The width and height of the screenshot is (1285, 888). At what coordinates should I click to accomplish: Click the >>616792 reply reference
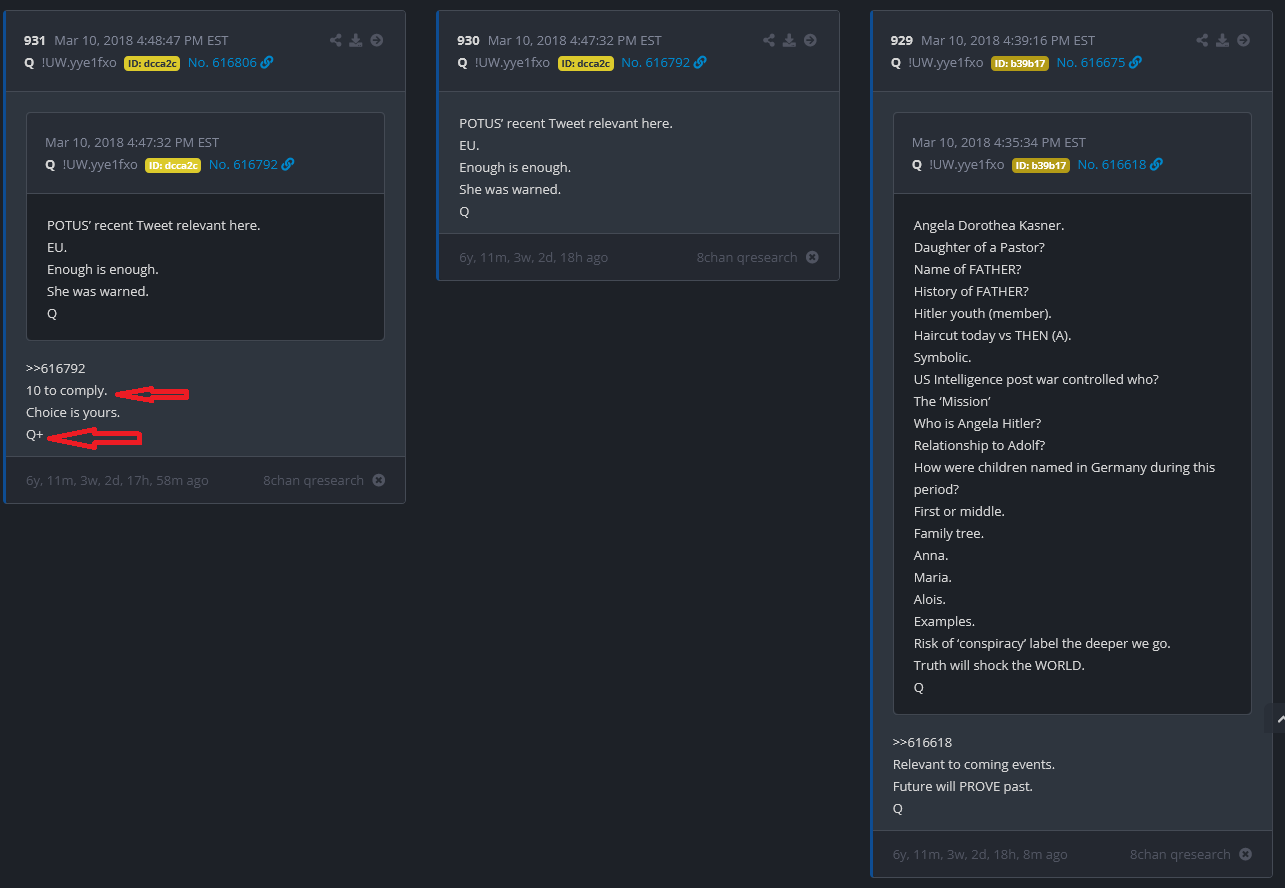[x=49, y=368]
